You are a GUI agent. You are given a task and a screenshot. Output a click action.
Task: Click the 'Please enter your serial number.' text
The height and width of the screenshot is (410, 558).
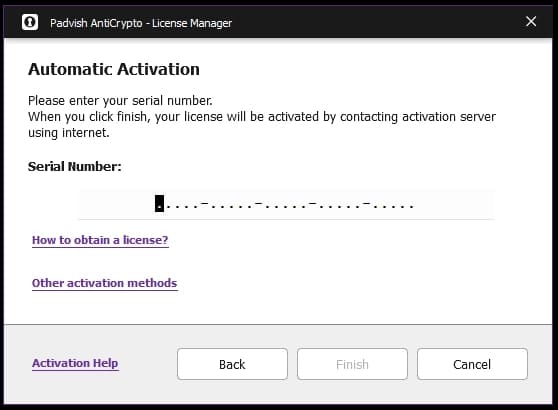(120, 101)
